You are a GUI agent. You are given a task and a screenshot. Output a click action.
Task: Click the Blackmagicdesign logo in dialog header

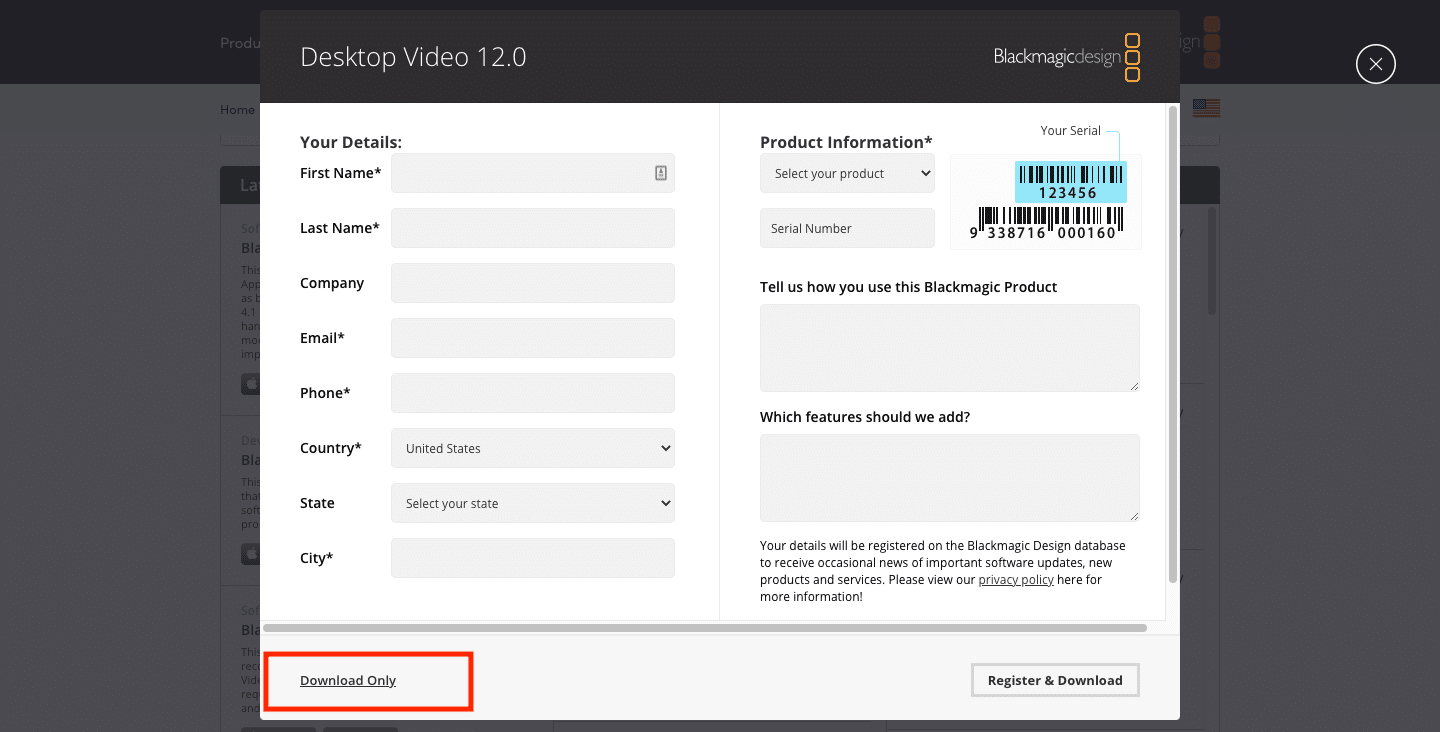tap(1067, 57)
